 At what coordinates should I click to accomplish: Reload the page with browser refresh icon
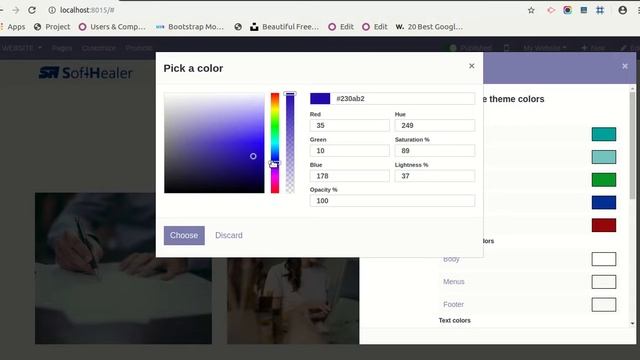coord(32,10)
